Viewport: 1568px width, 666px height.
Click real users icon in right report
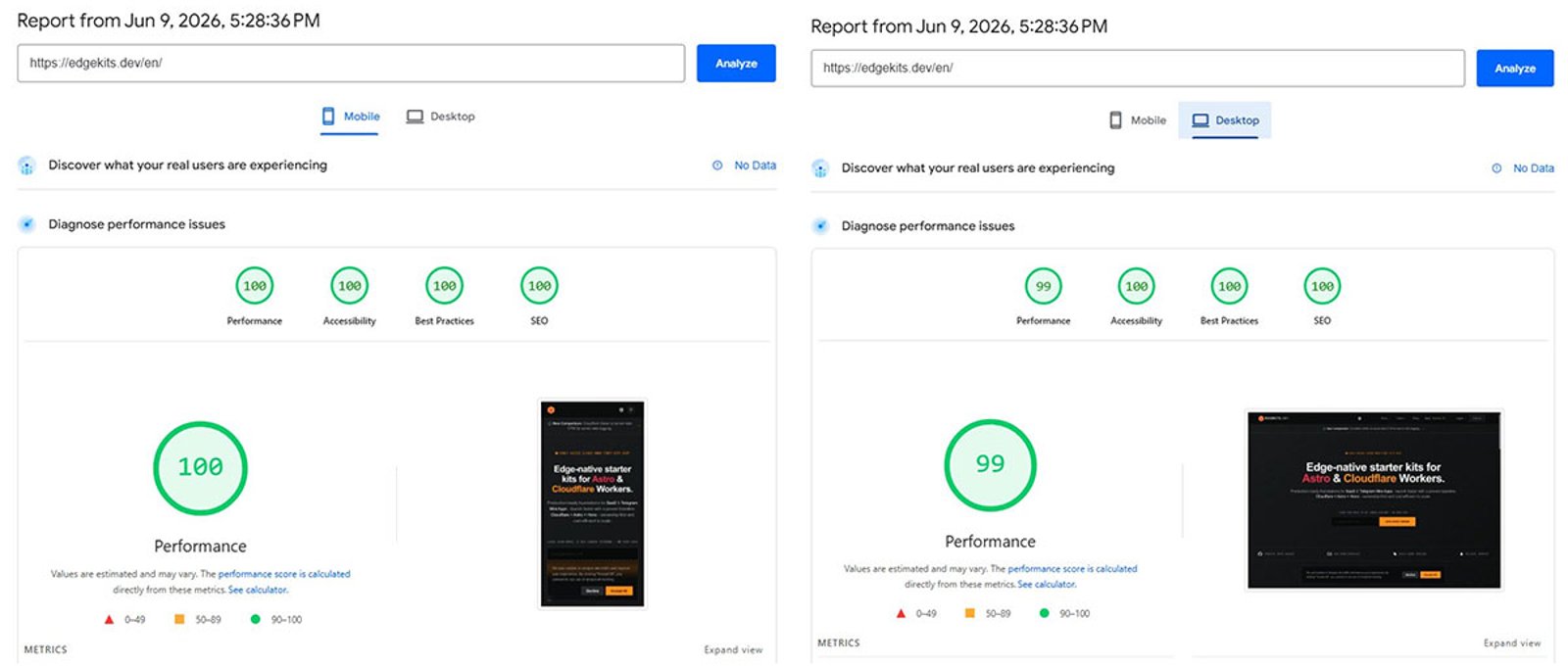tap(820, 168)
